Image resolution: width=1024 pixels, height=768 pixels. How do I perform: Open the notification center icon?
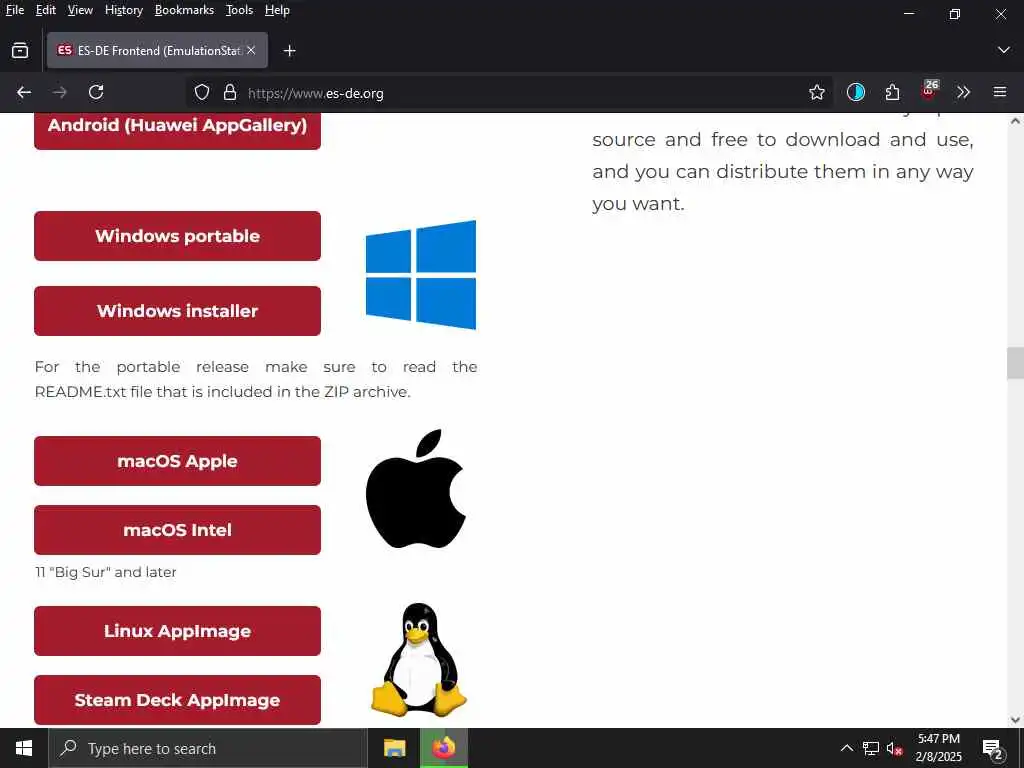(x=993, y=749)
